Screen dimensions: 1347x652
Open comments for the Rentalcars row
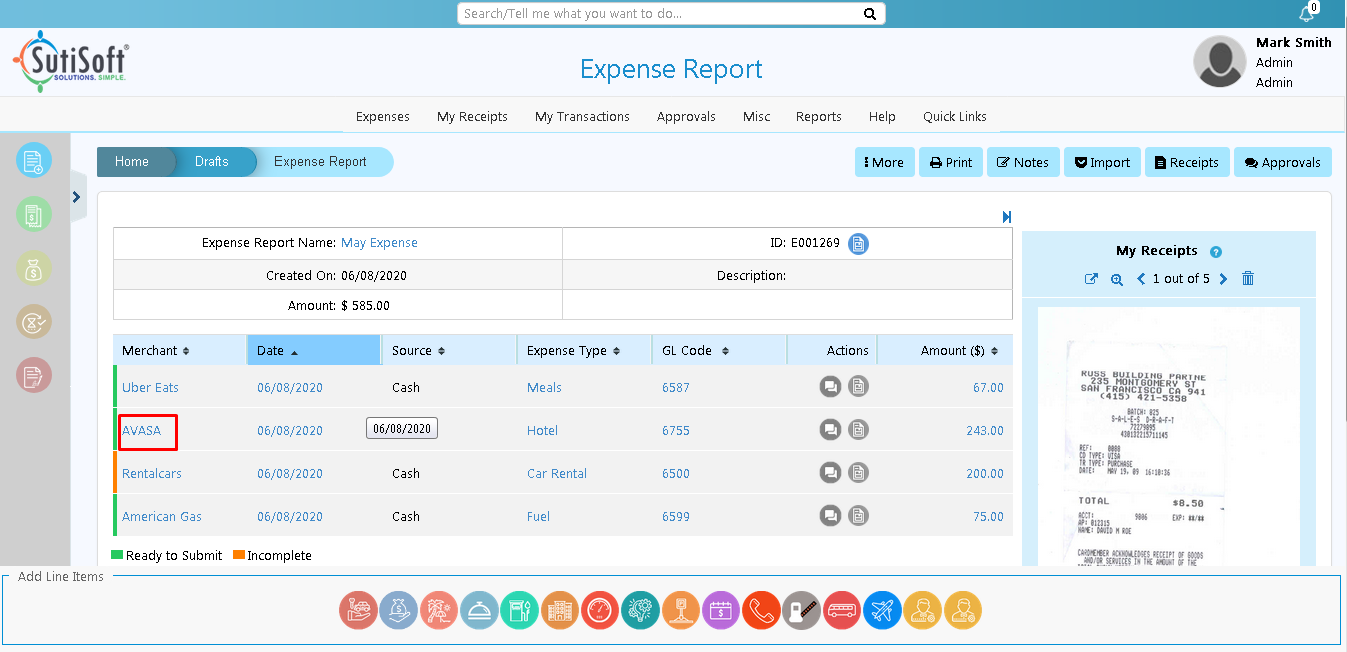click(830, 473)
